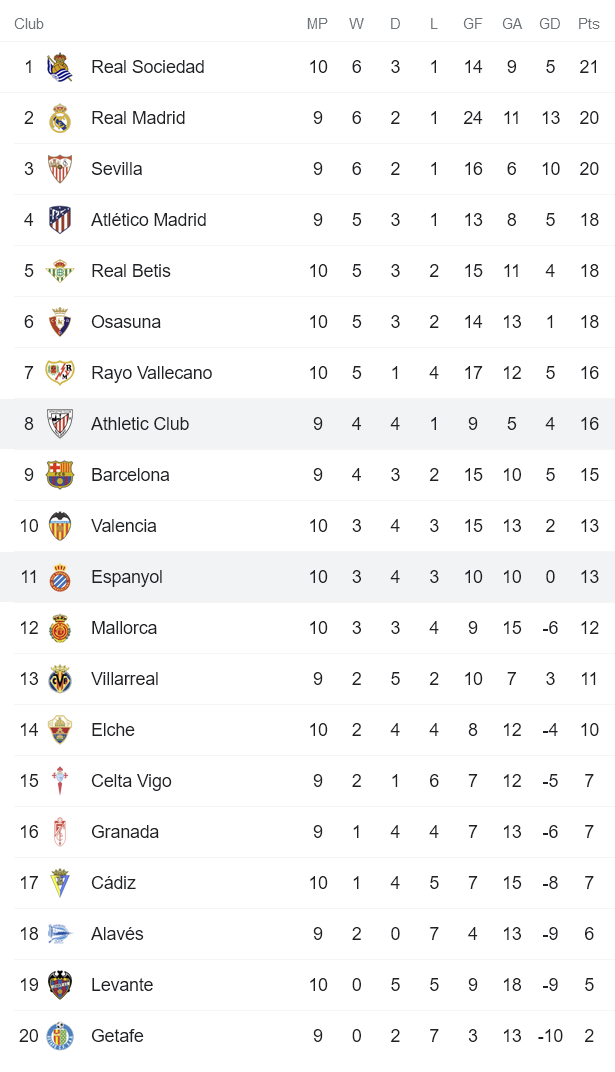This screenshot has height=1072, width=615.
Task: Click the Celta Vigo crest icon
Action: click(60, 781)
